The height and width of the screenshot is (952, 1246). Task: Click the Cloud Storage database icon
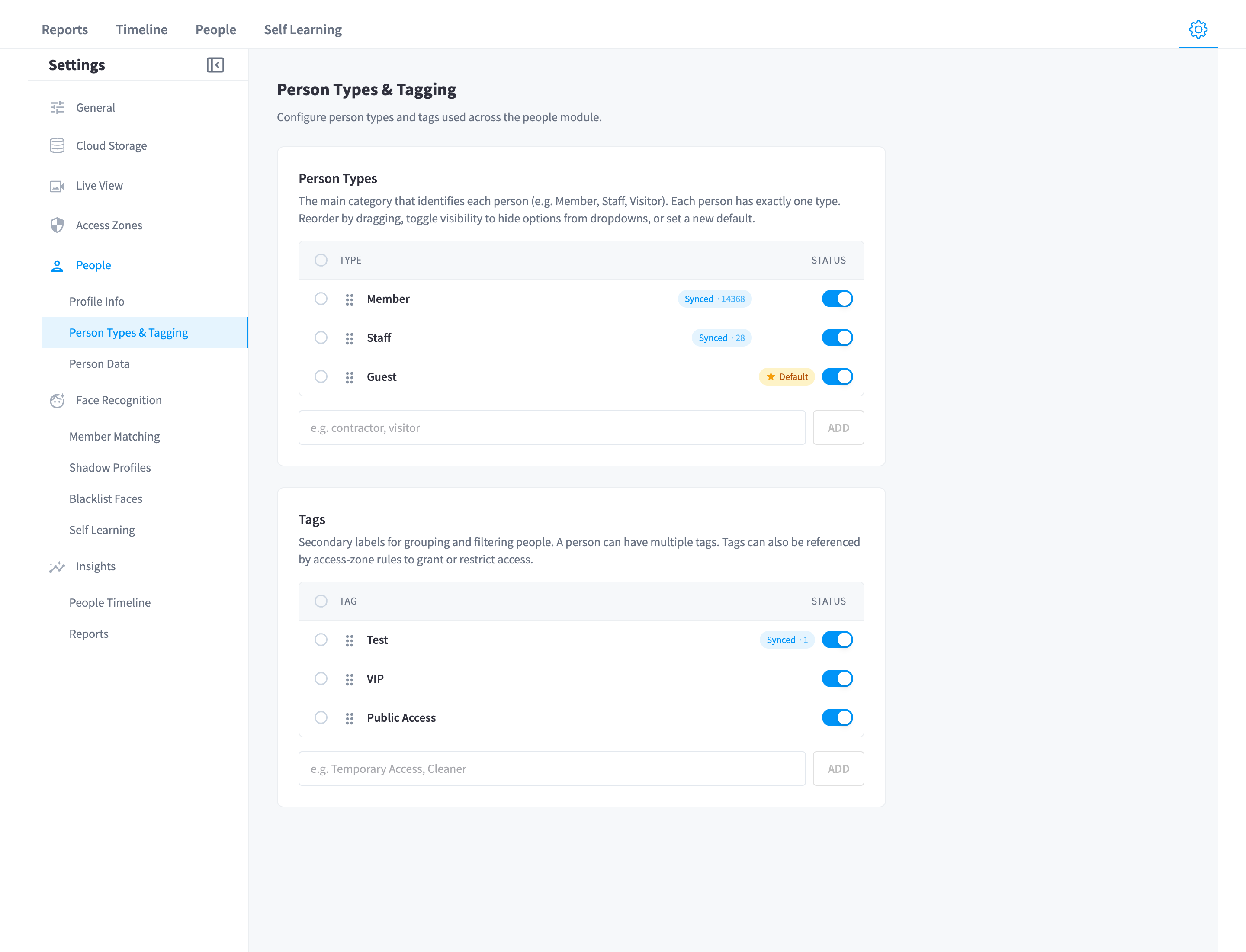coord(57,146)
